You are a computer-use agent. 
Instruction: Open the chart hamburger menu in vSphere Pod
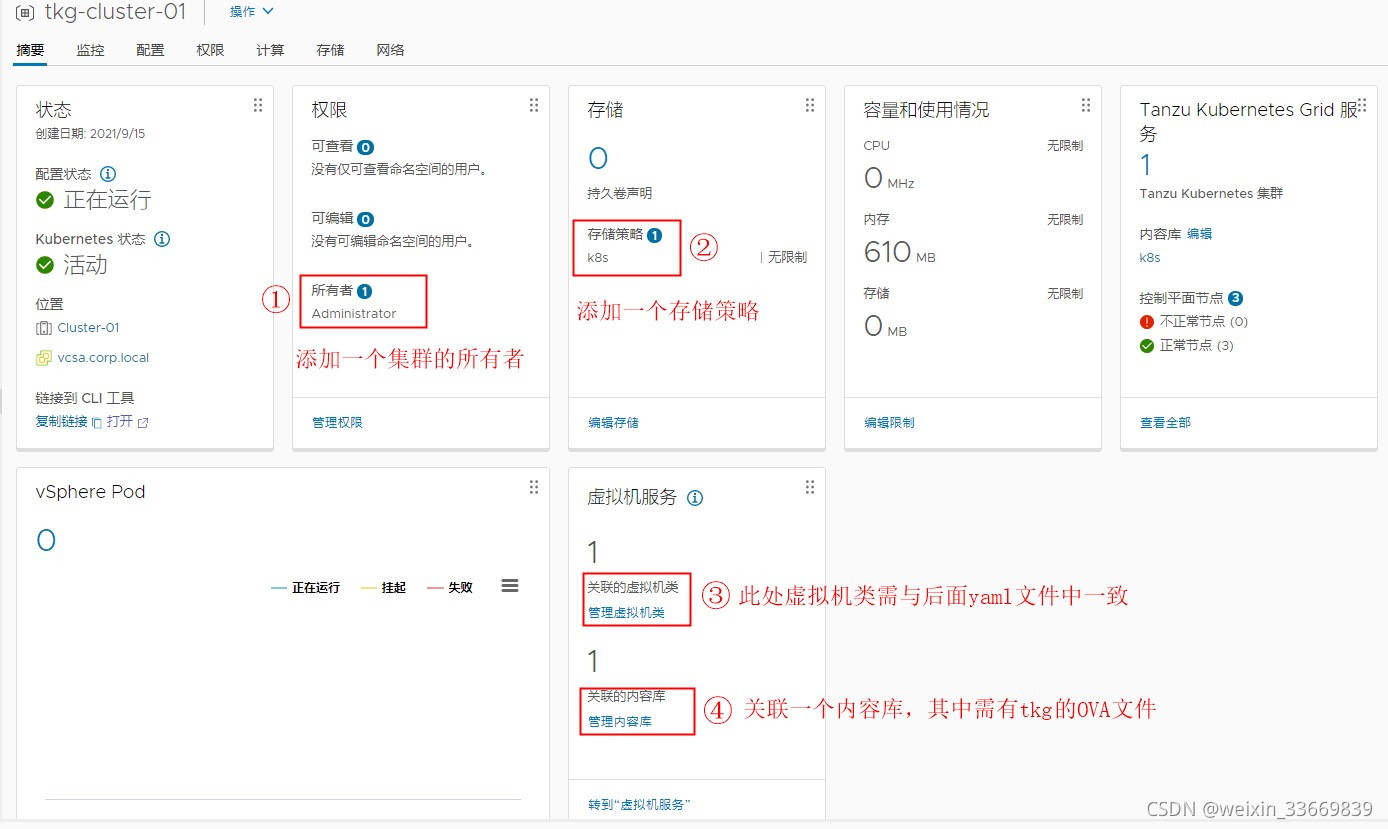click(x=510, y=586)
